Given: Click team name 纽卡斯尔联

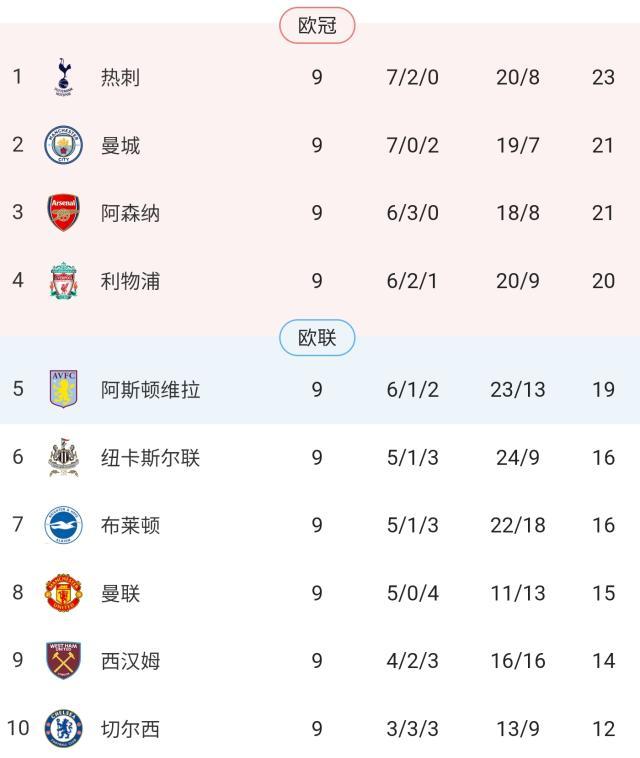Looking at the screenshot, I should 150,457.
